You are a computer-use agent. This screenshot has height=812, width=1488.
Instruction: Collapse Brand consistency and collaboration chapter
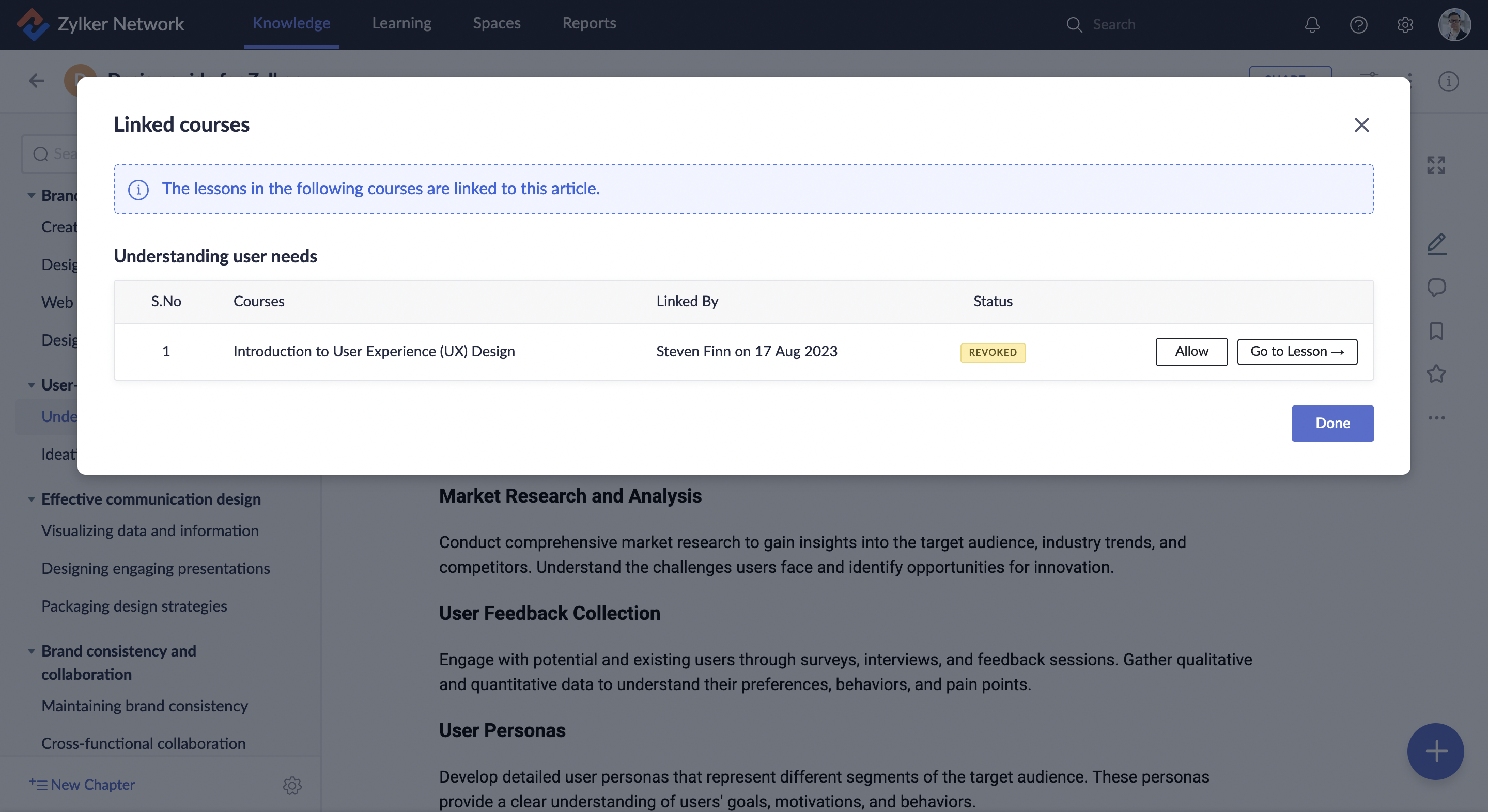pyautogui.click(x=31, y=651)
